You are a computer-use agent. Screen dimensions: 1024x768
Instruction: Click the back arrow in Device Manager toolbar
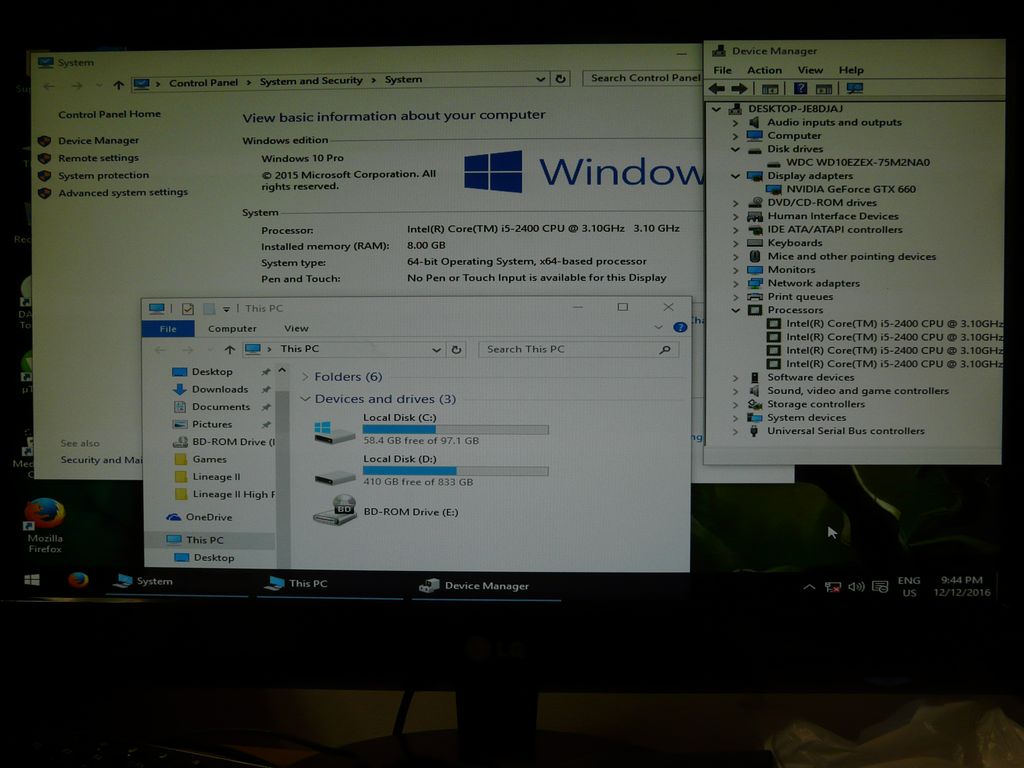(x=717, y=88)
